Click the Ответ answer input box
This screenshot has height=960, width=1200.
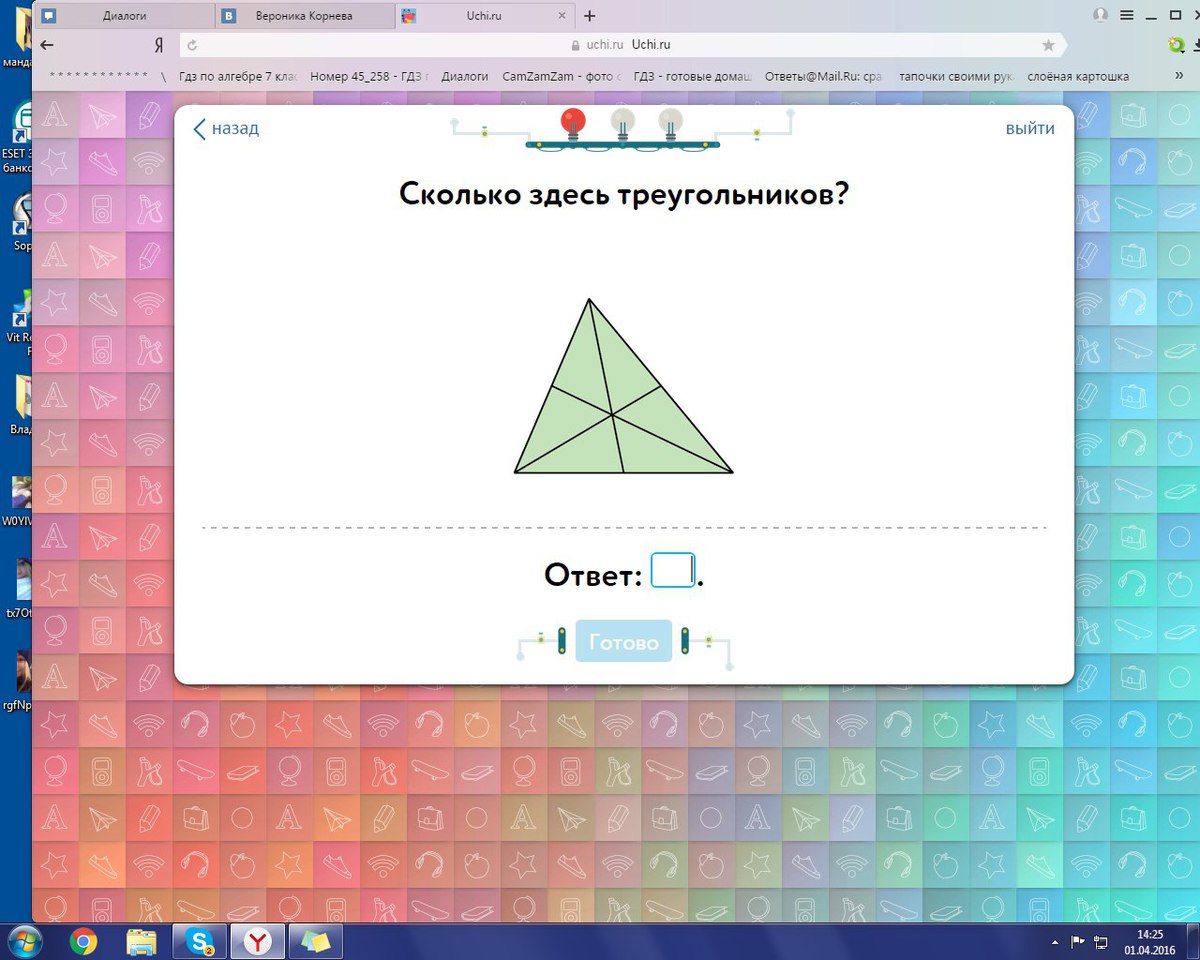coord(673,571)
